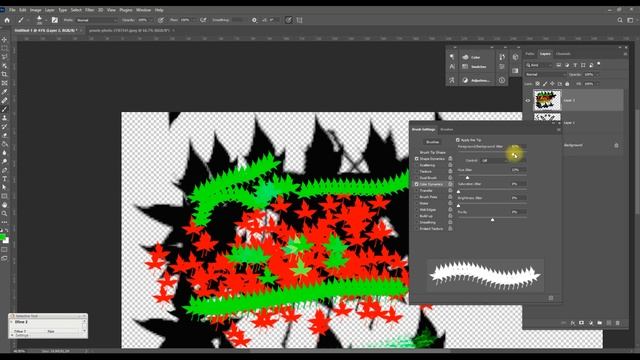Click the Hue Jitter slider handle
This screenshot has width=640, height=360.
coord(467,178)
